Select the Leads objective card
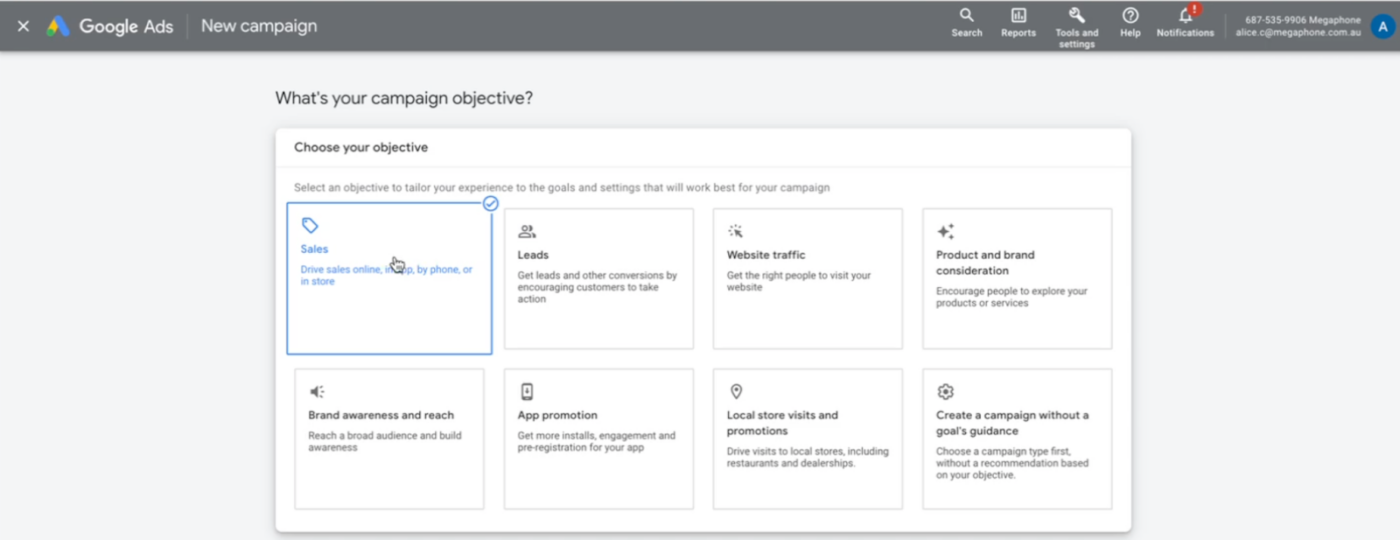Viewport: 1400px width, 540px height. coord(598,279)
